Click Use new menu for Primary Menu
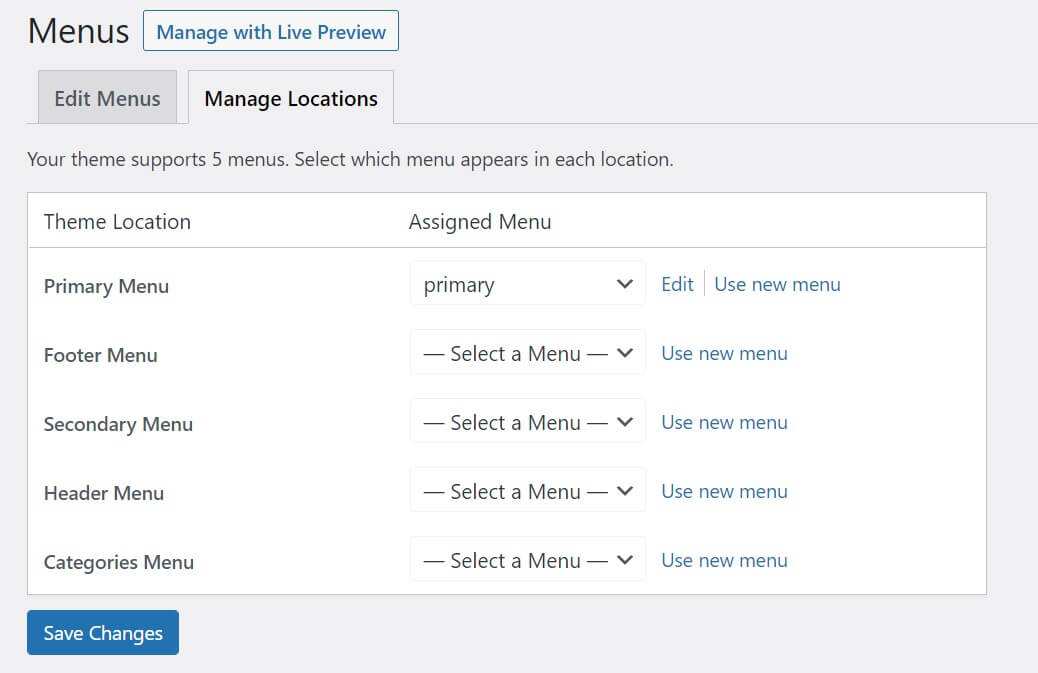1038x673 pixels. [777, 284]
